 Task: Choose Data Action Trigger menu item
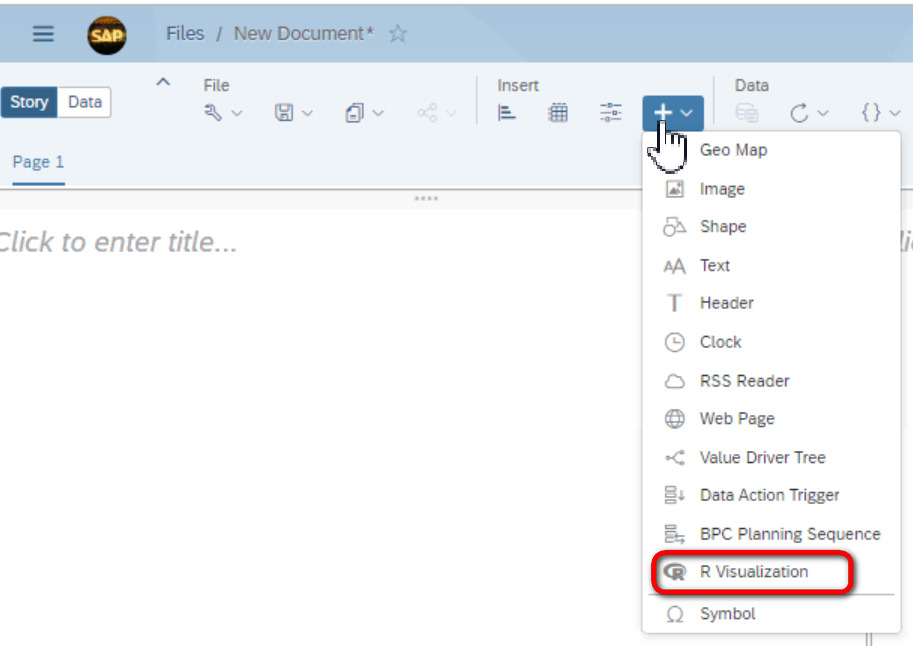pyautogui.click(x=772, y=495)
